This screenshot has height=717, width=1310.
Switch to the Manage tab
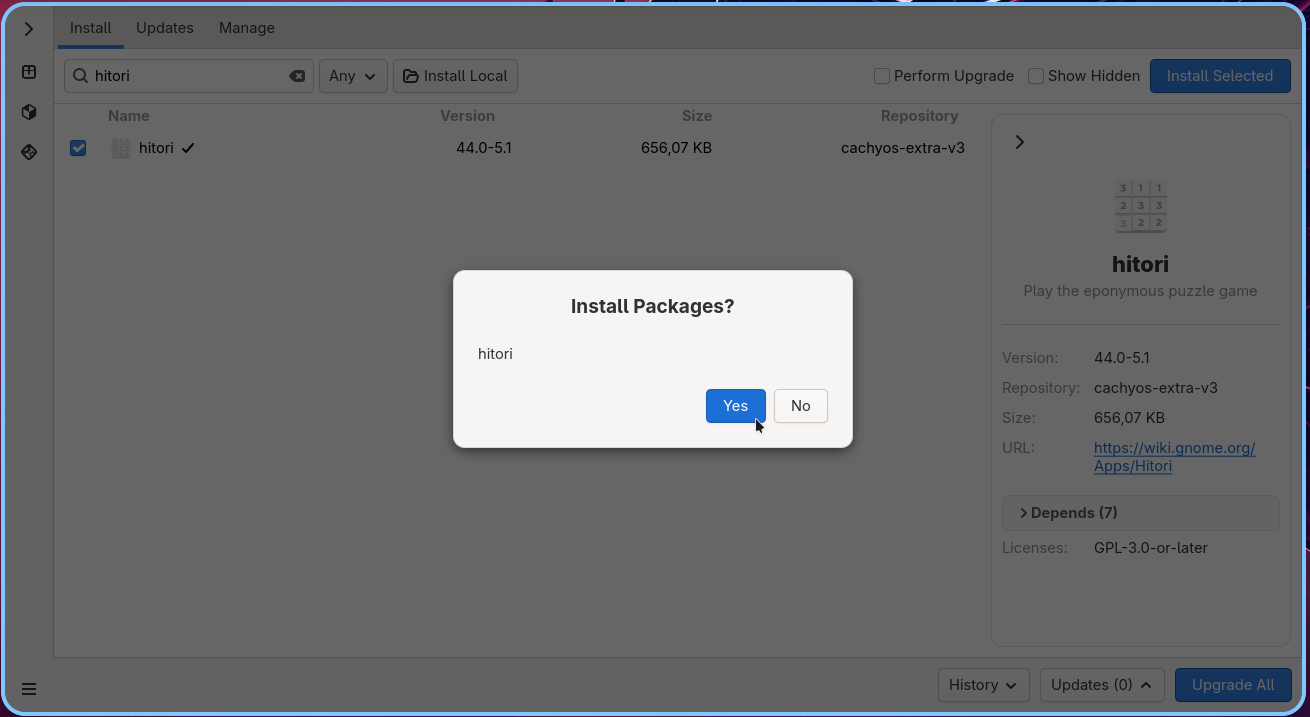247,28
